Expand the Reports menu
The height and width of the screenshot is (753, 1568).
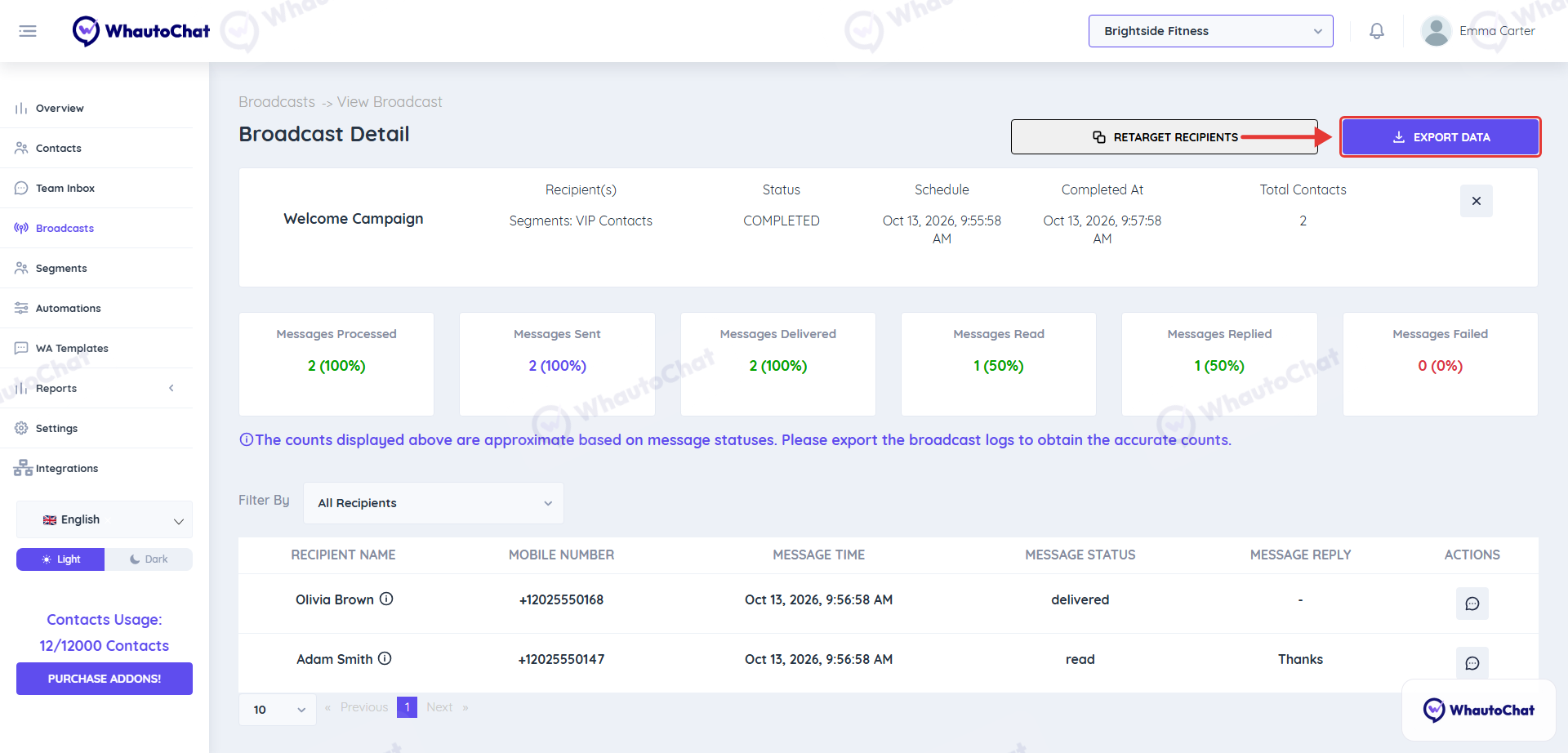[x=96, y=388]
